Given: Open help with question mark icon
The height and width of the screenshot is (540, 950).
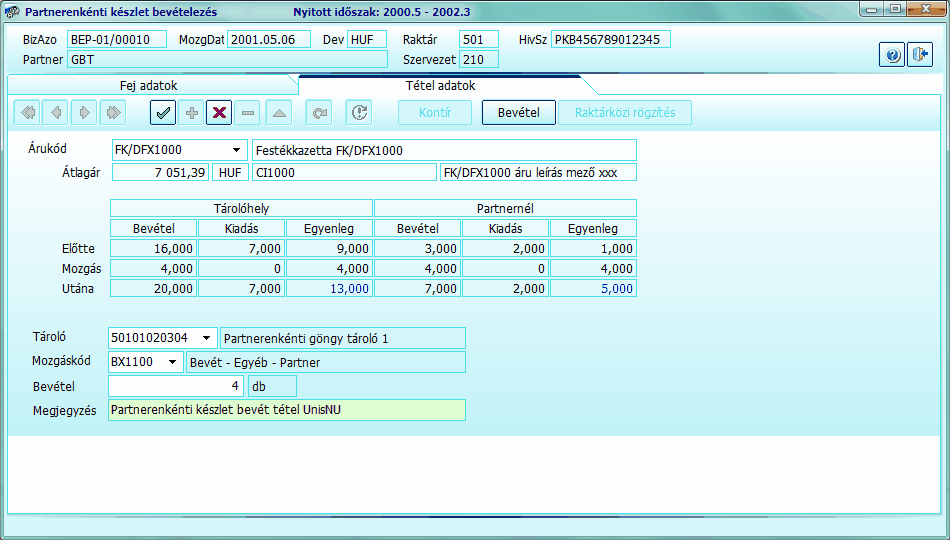Looking at the screenshot, I should 892,55.
